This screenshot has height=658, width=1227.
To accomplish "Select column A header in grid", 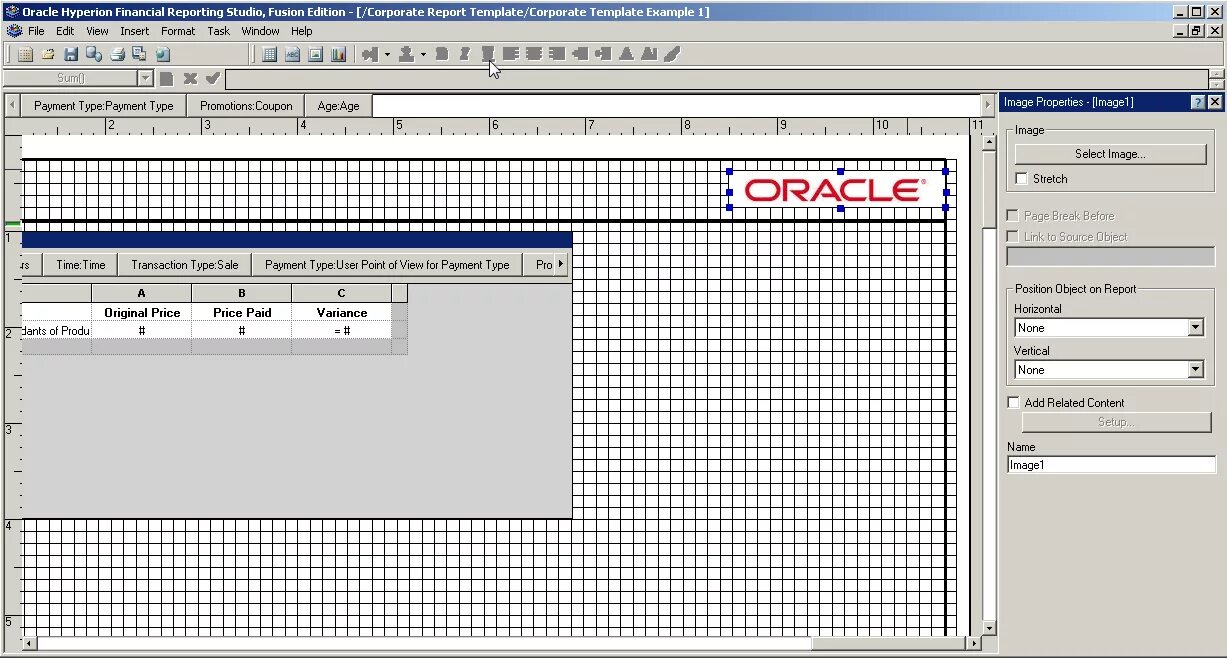I will coord(142,293).
